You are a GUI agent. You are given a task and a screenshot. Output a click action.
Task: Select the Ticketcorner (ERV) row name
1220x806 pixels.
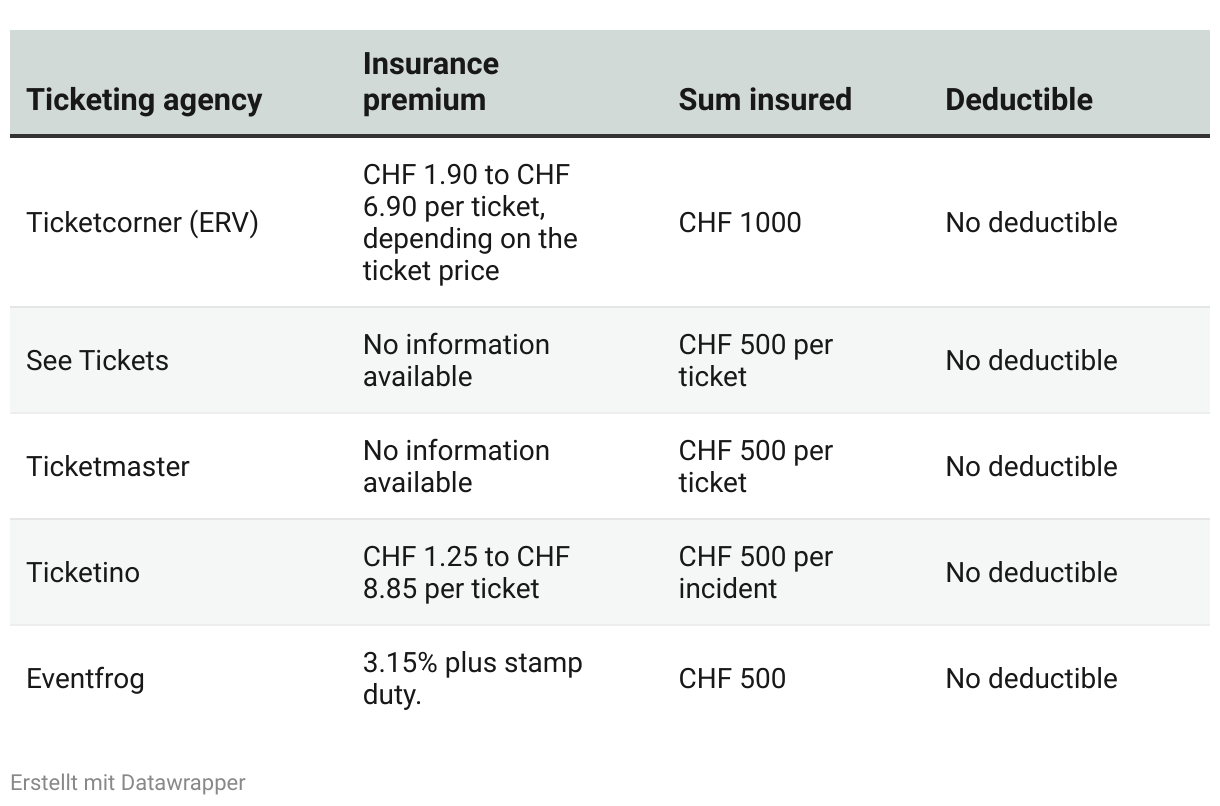tap(142, 222)
